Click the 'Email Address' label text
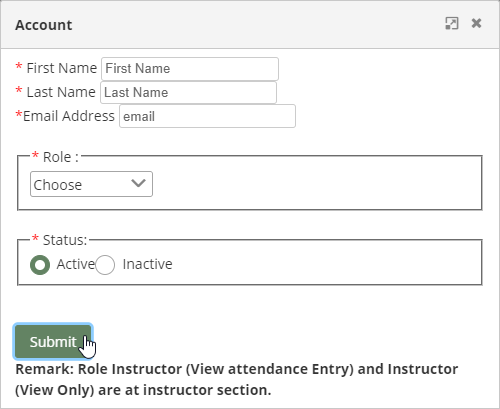Viewport: 500px width, 409px height. (x=69, y=116)
